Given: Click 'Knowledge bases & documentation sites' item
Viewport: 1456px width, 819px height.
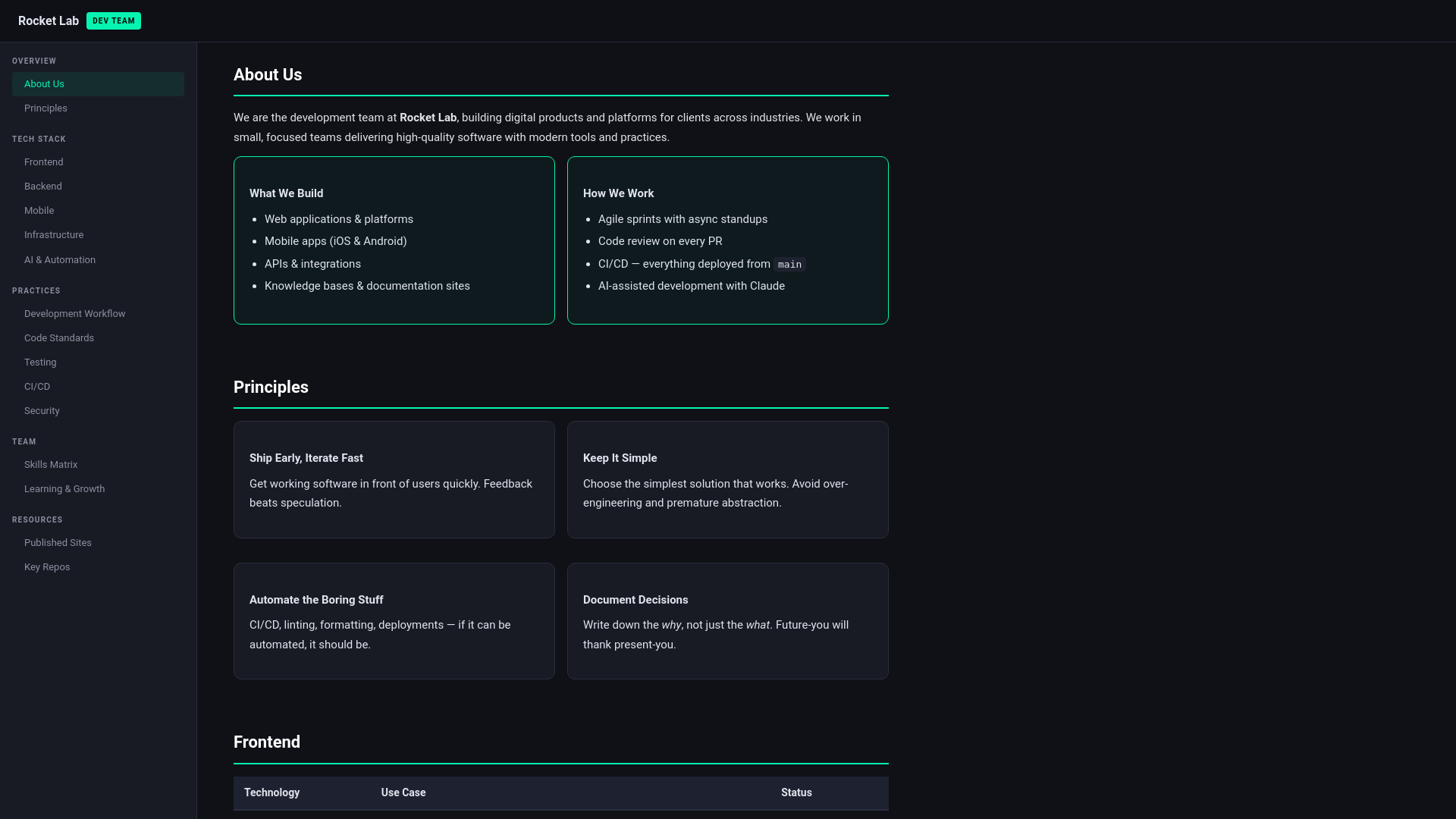Looking at the screenshot, I should (367, 286).
